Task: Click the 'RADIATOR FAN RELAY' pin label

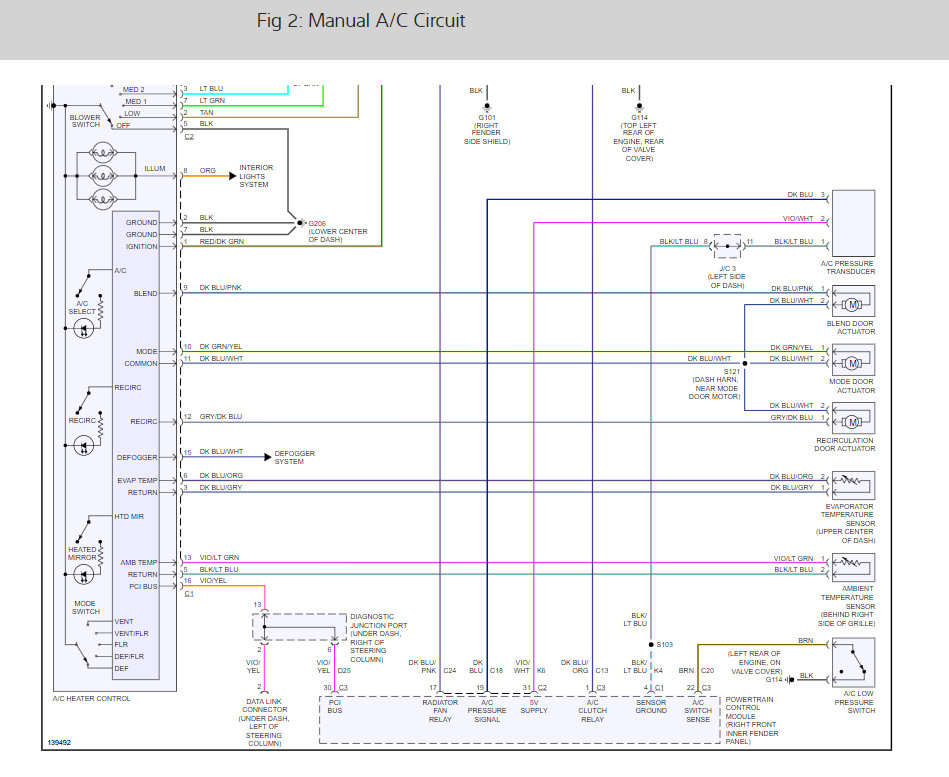Action: (440, 711)
